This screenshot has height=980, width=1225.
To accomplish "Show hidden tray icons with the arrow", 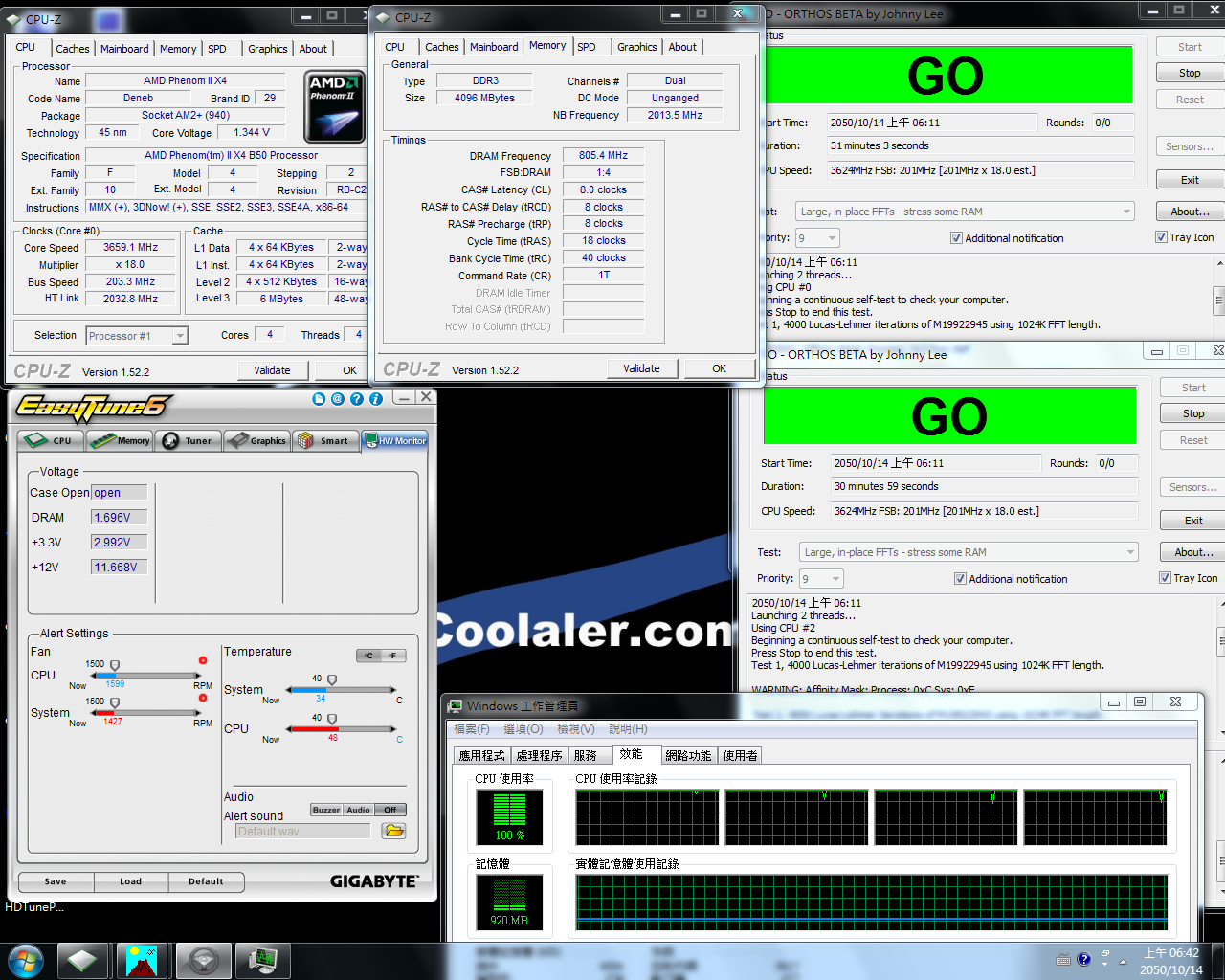I will pyautogui.click(x=1122, y=960).
